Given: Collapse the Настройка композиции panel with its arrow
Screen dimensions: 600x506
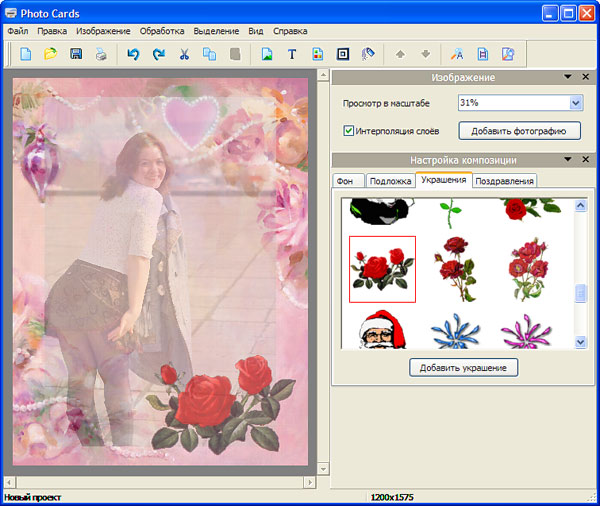Looking at the screenshot, I should coord(568,159).
